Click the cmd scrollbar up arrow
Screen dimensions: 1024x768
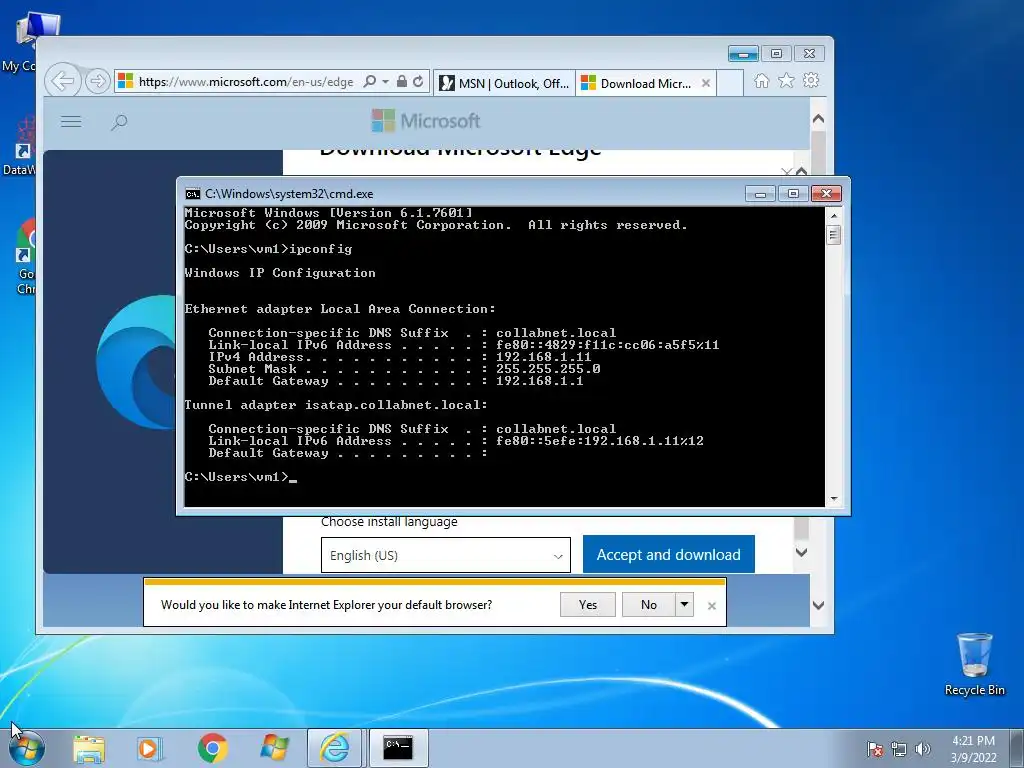(x=833, y=215)
